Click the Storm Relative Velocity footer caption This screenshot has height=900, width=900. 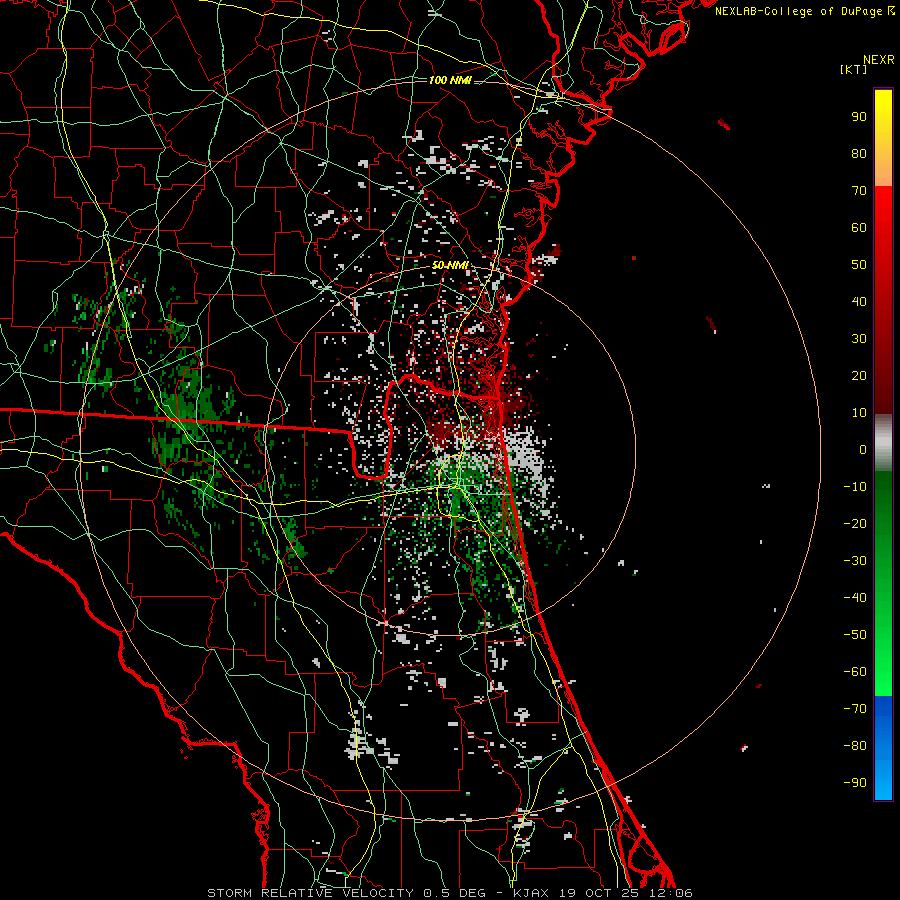pos(450,893)
